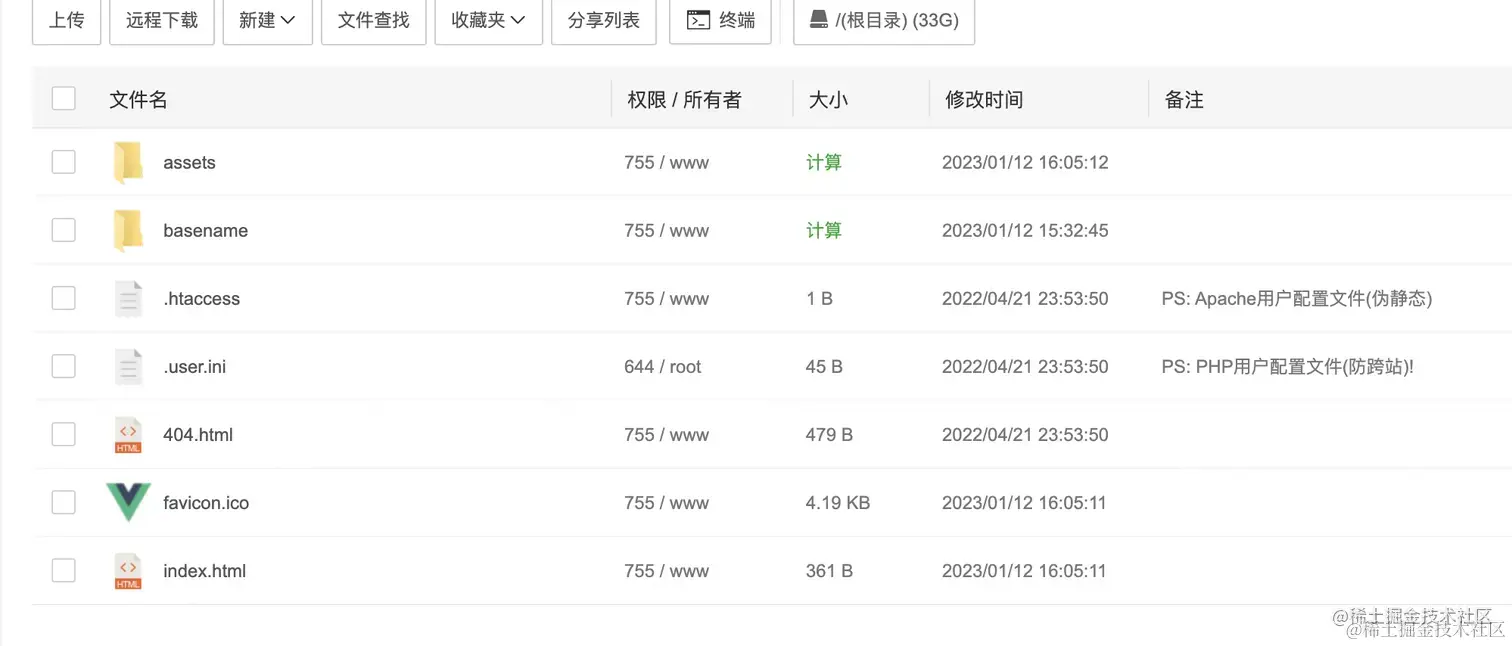Click the 404.html file name
Image resolution: width=1512 pixels, height=646 pixels.
pyautogui.click(x=198, y=435)
